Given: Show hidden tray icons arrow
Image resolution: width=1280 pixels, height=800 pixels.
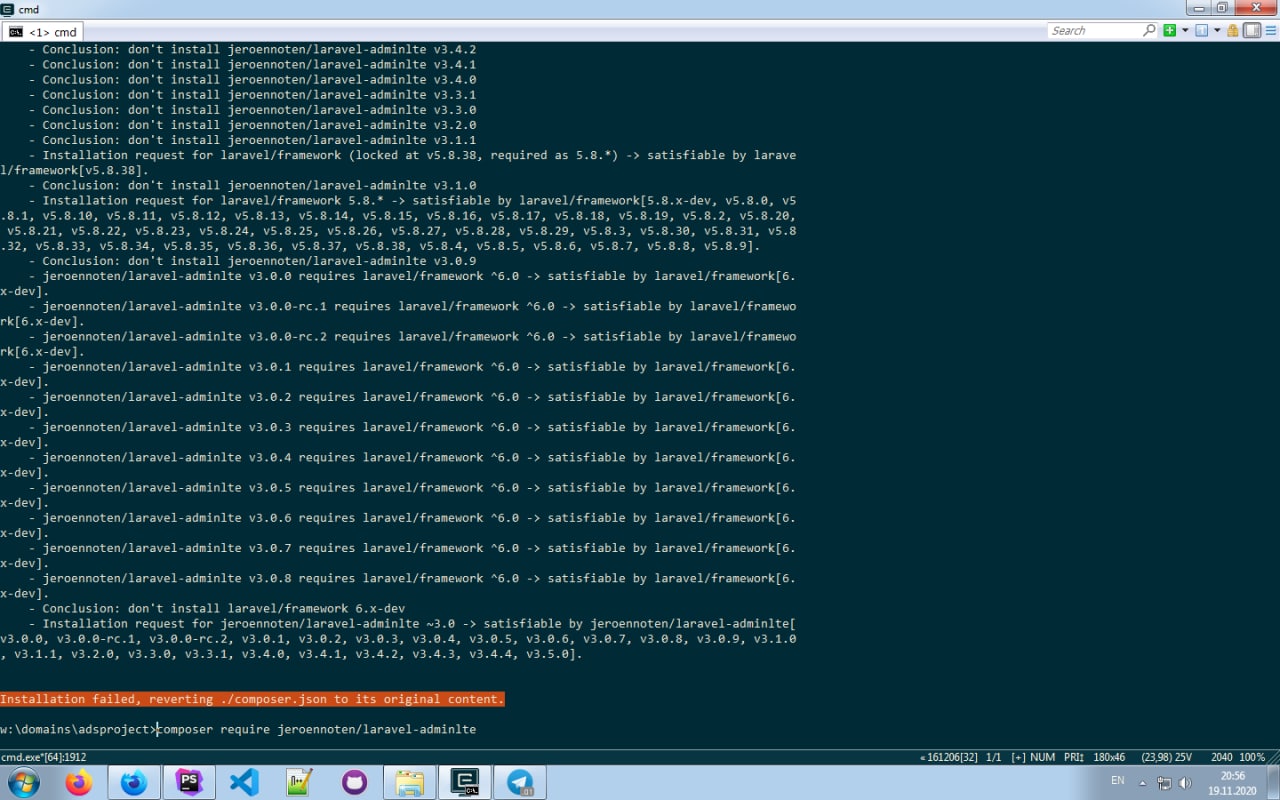Looking at the screenshot, I should pyautogui.click(x=1143, y=783).
